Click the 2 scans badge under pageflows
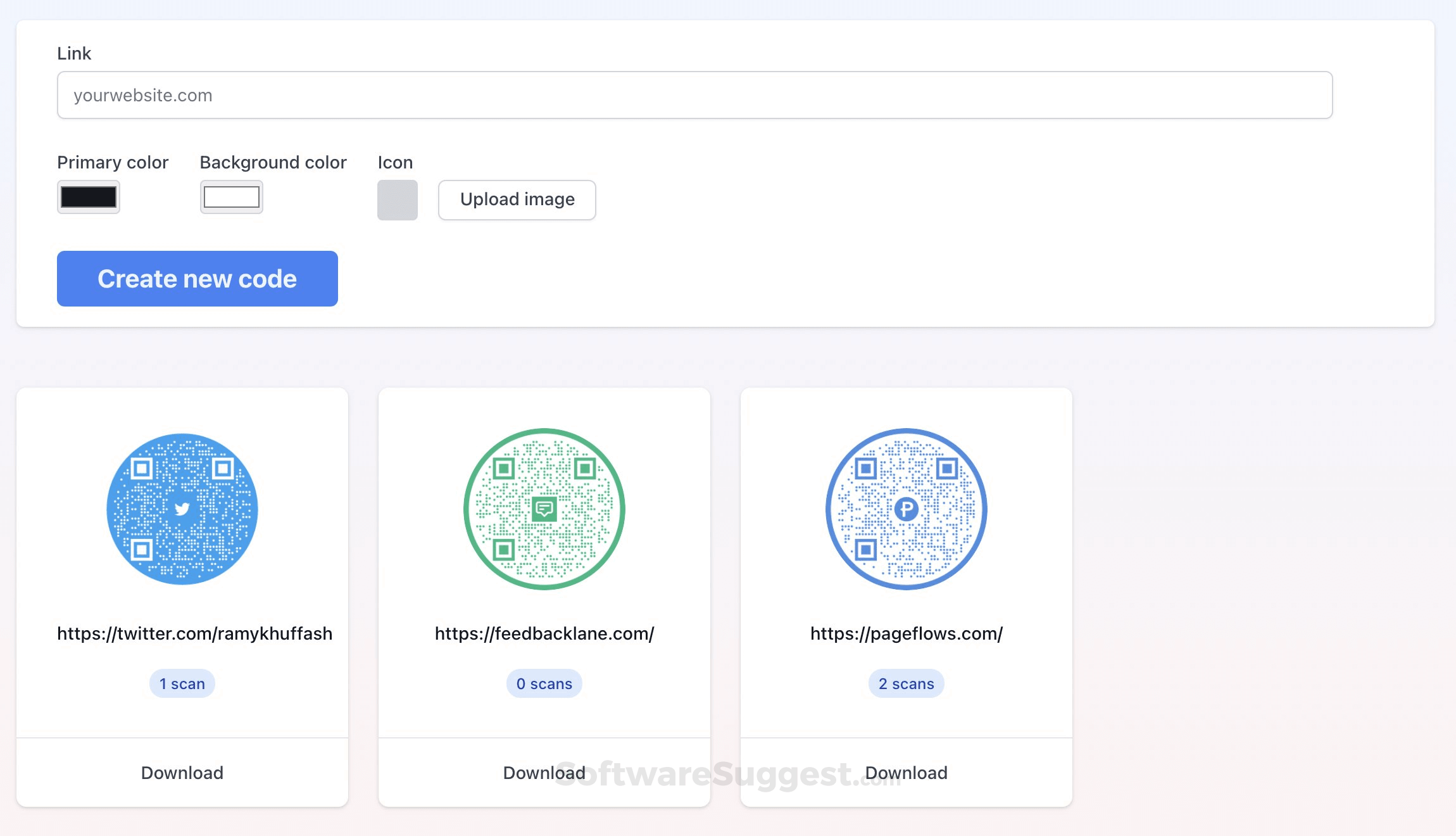 pyautogui.click(x=906, y=683)
